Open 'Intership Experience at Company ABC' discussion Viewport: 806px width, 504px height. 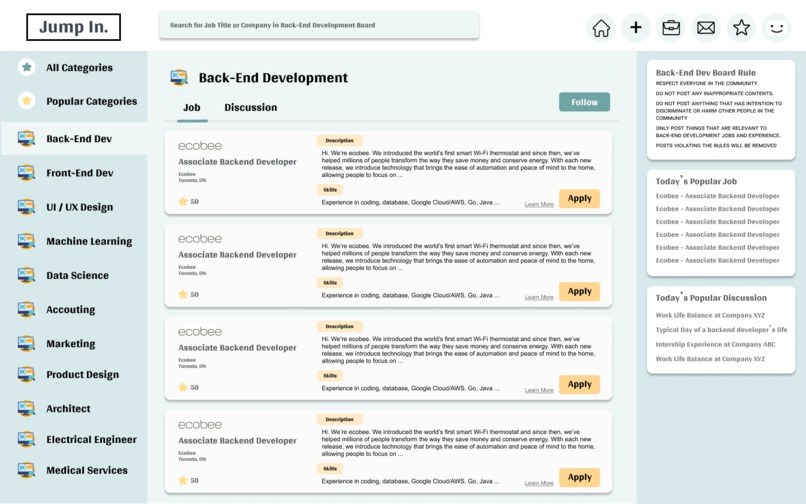pos(716,345)
